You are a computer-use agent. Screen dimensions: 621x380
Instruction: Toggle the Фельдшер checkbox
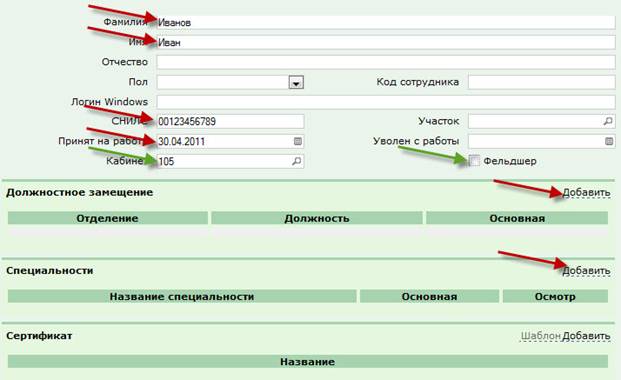[x=474, y=160]
